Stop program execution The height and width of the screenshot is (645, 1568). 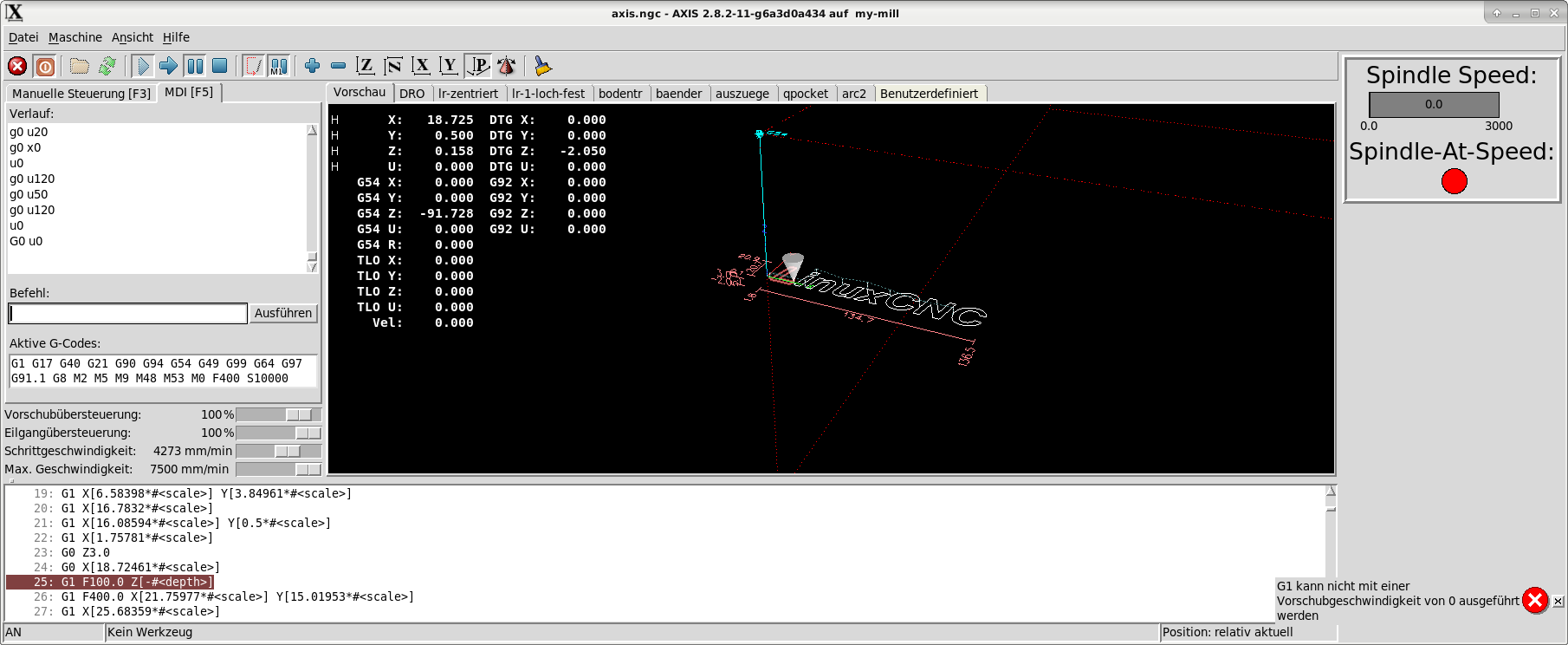click(220, 66)
